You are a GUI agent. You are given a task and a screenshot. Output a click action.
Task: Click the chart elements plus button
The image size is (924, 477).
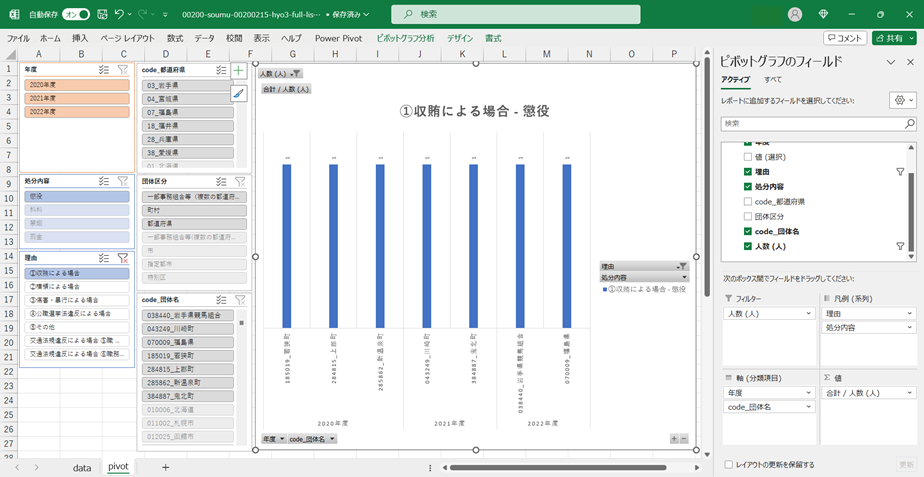pyautogui.click(x=238, y=71)
